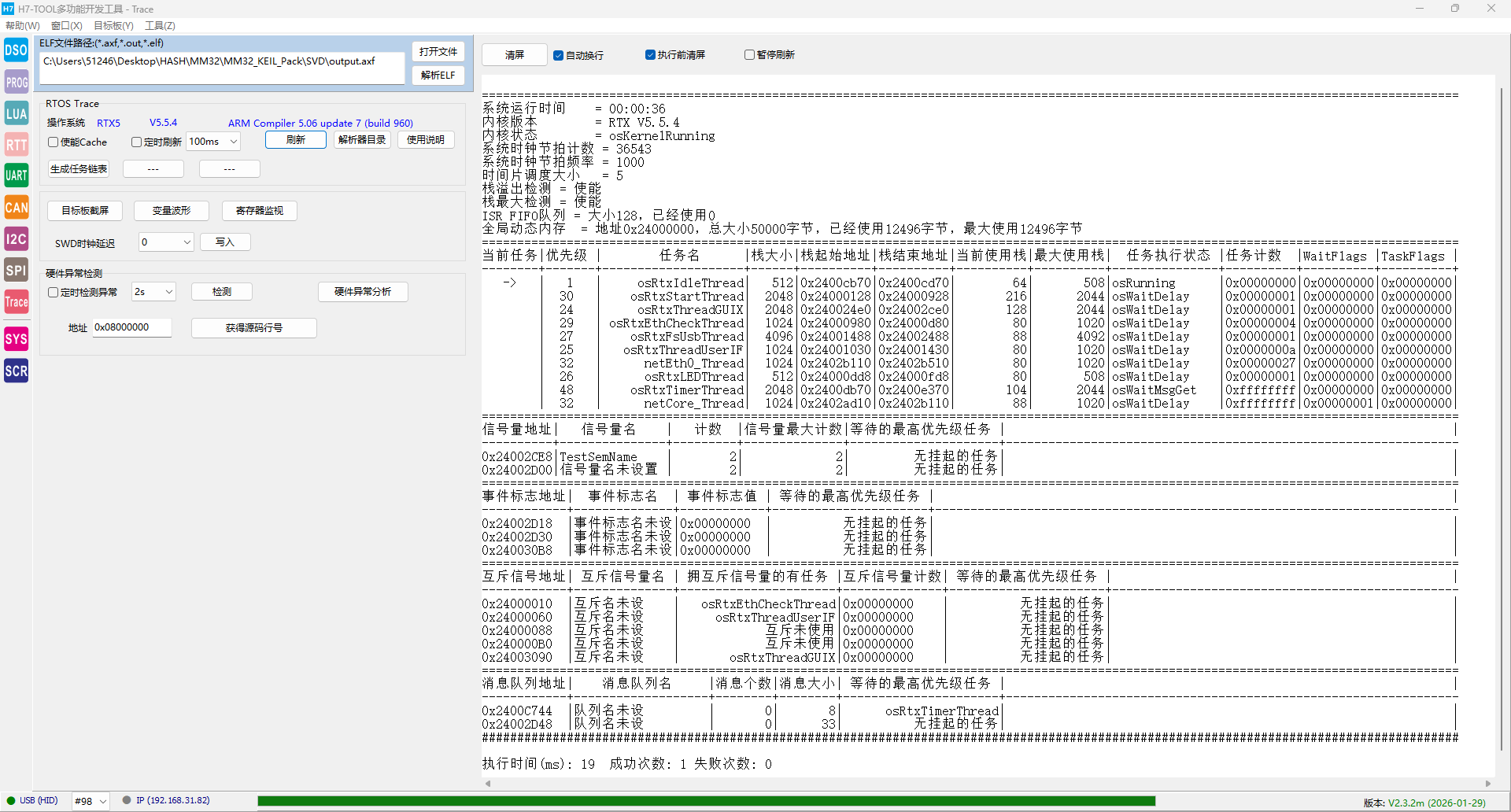Click the 解析ELF button
Viewport: 1511px width, 812px height.
click(438, 76)
